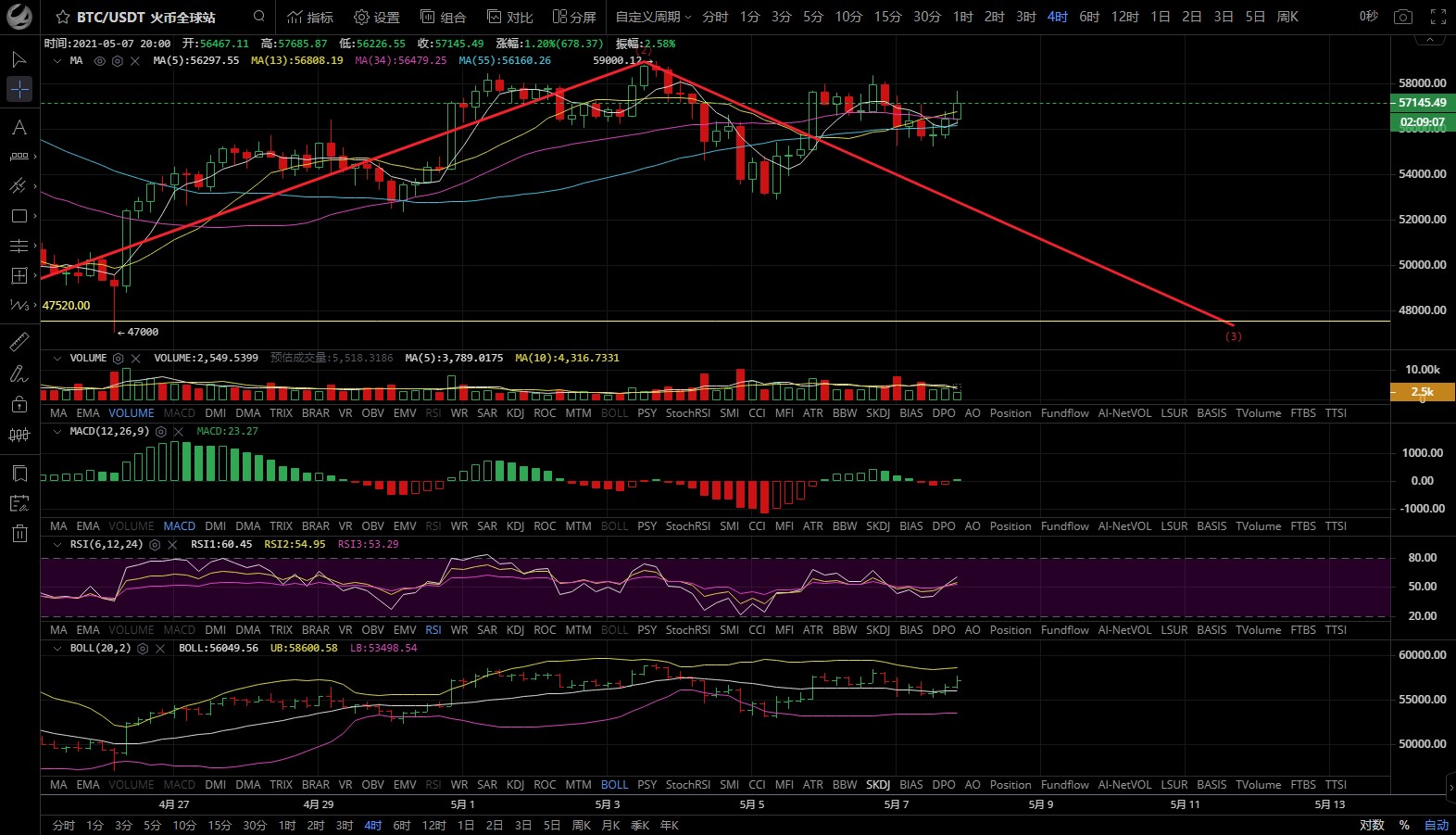Click the 对比 compare button
This screenshot has height=835, width=1456.
click(x=510, y=17)
